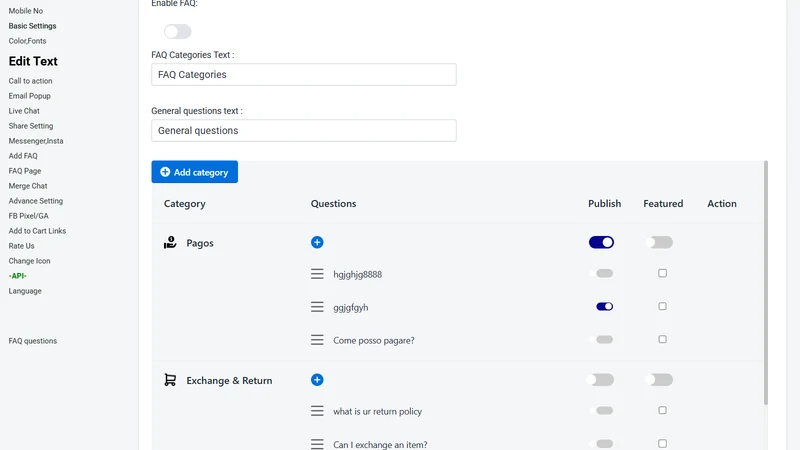Screen dimensions: 800x450
Task: Go to Add FAQ page
Action: pos(23,156)
